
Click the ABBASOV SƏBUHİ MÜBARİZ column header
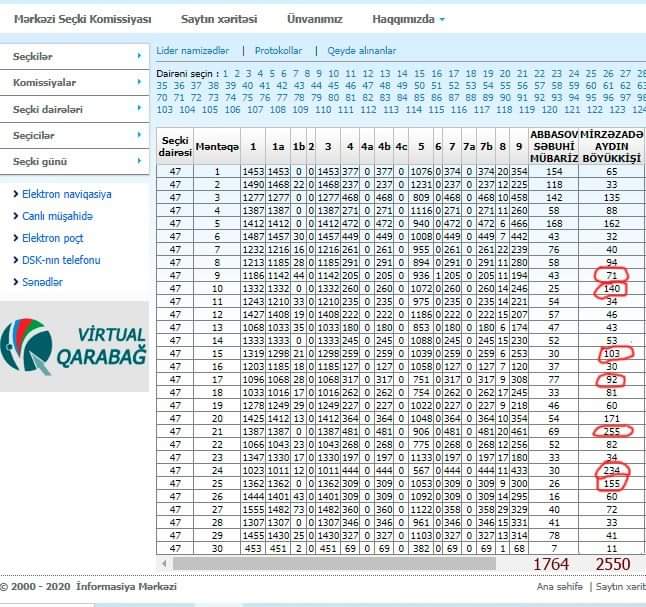pos(554,146)
